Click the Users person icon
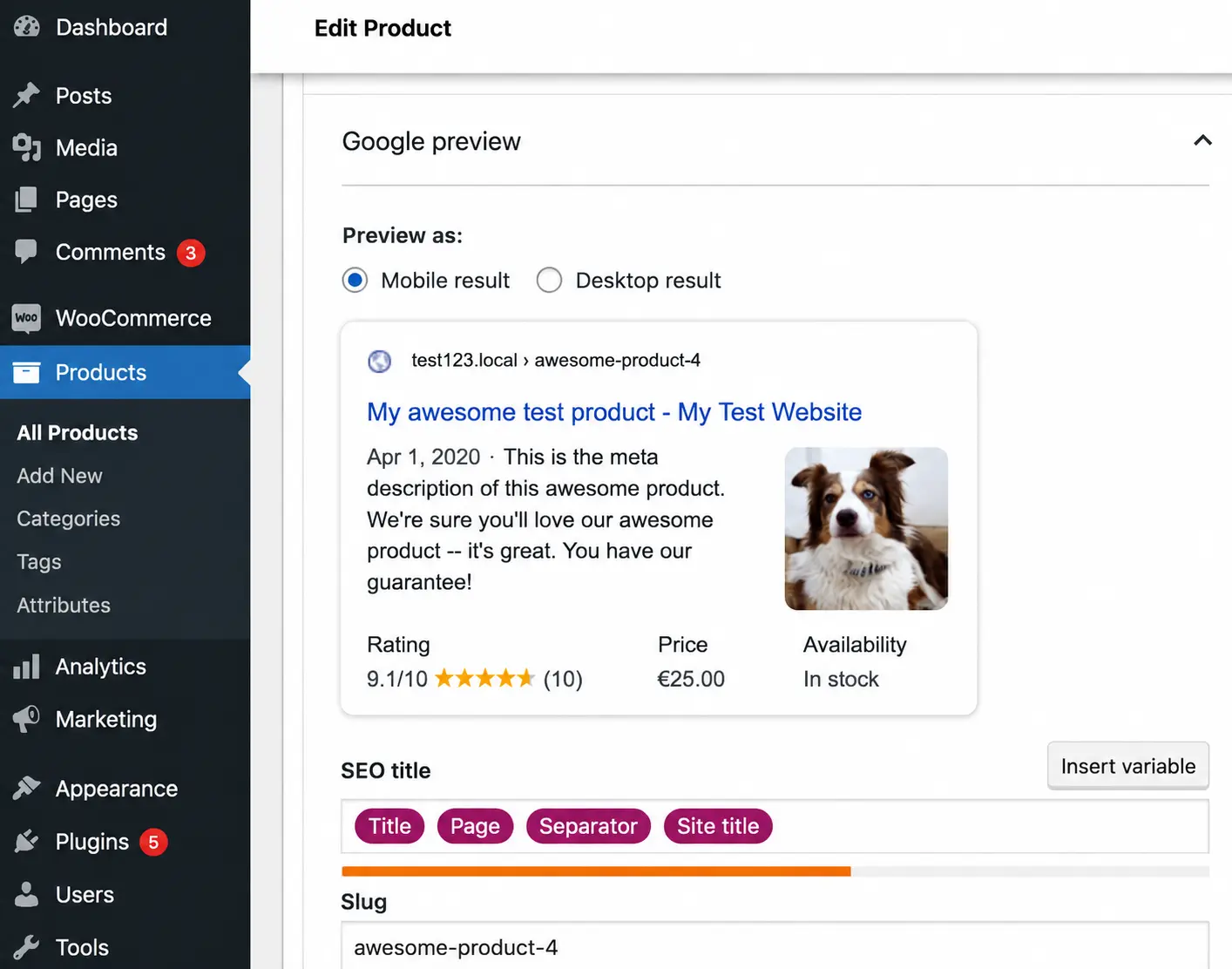The image size is (1232, 969). tap(27, 894)
